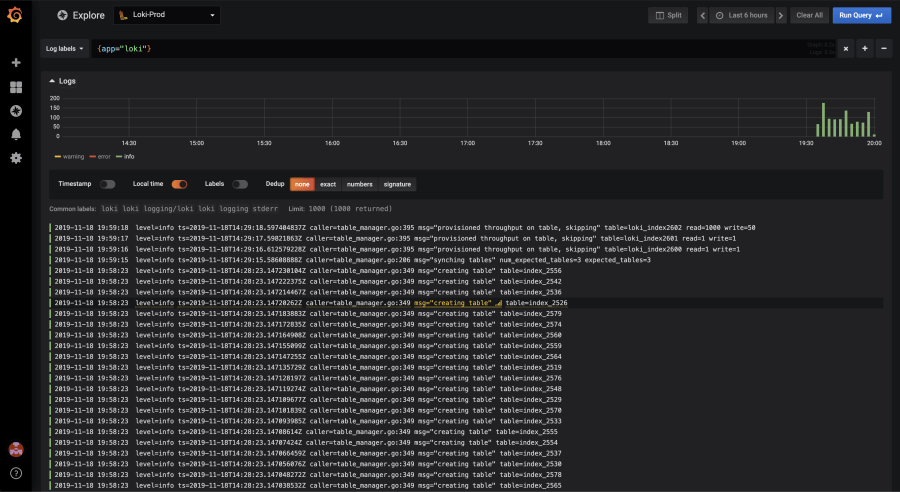Disable the Local time toggle
Image resolution: width=900 pixels, height=492 pixels.
pyautogui.click(x=180, y=184)
